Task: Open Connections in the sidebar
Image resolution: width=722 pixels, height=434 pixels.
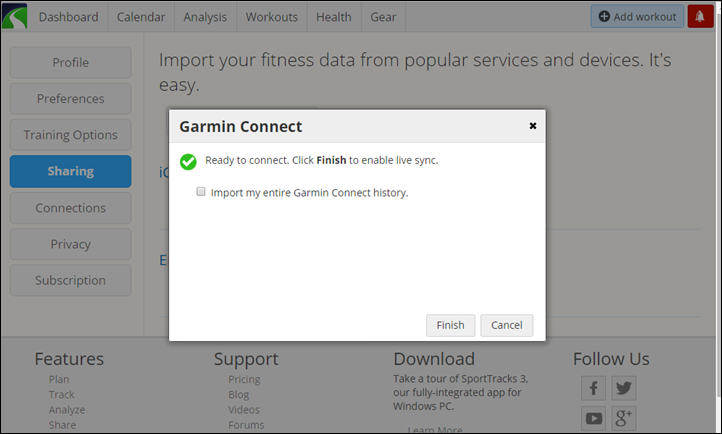Action: pyautogui.click(x=70, y=208)
